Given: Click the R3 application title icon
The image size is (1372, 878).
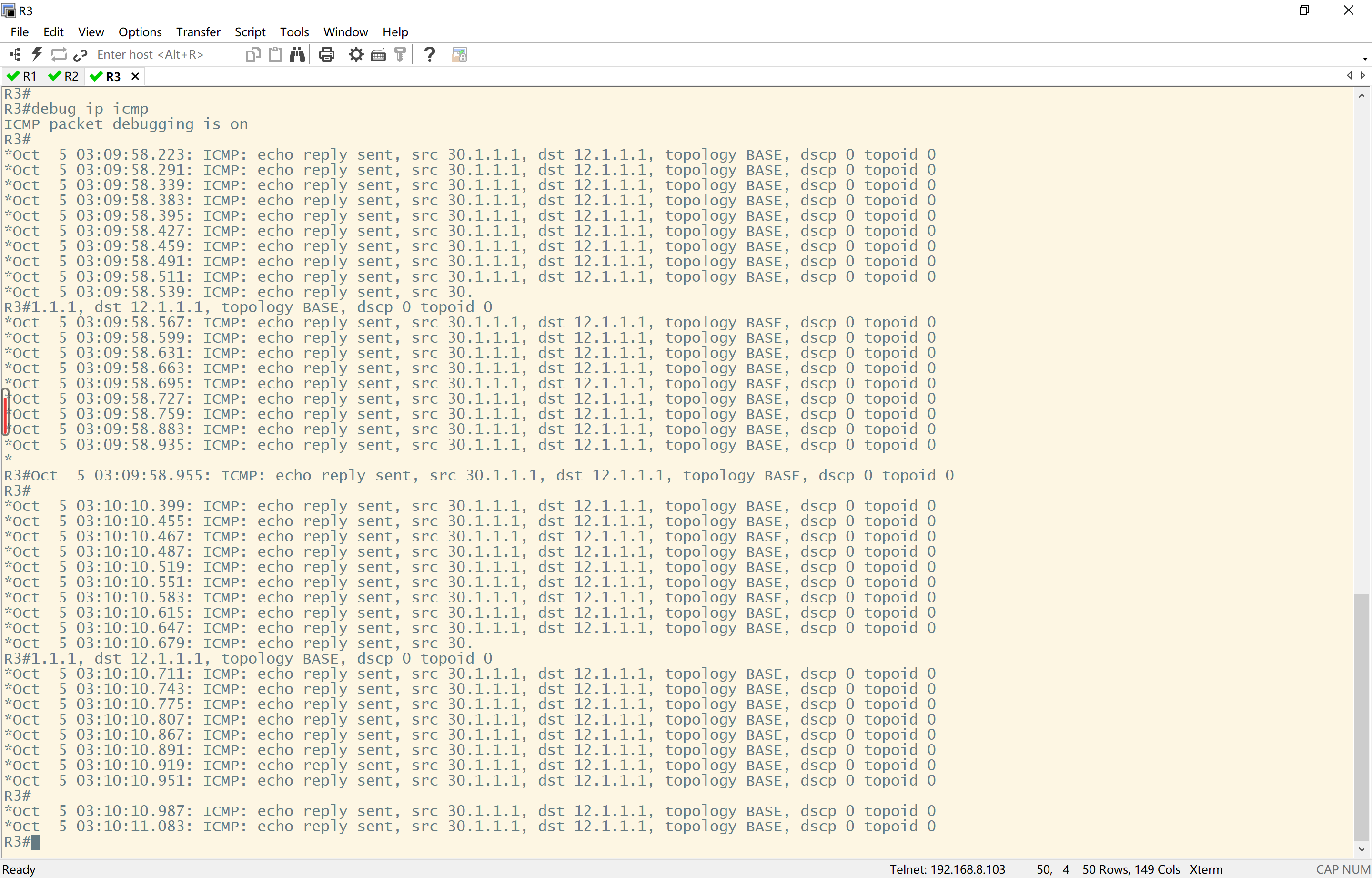Looking at the screenshot, I should 9,11.
